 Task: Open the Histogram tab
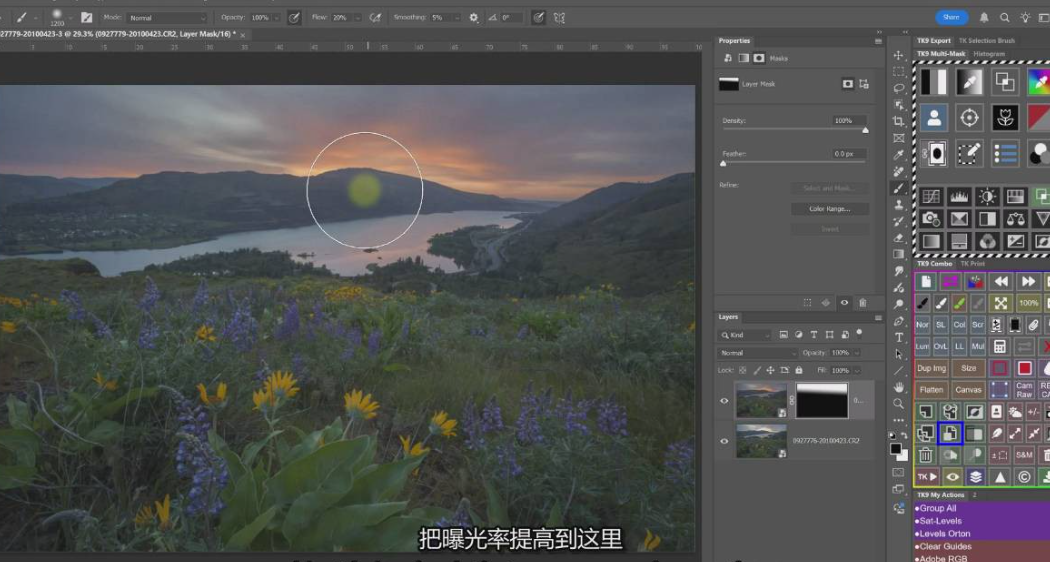click(x=988, y=54)
